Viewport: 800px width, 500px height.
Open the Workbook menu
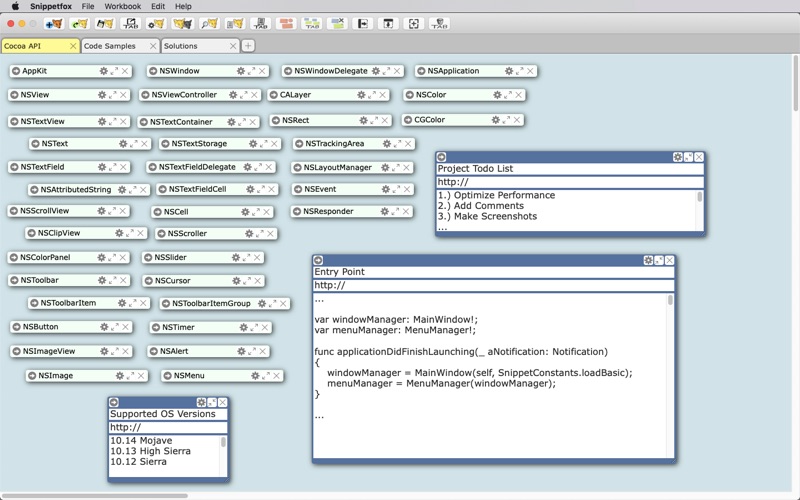point(122,6)
